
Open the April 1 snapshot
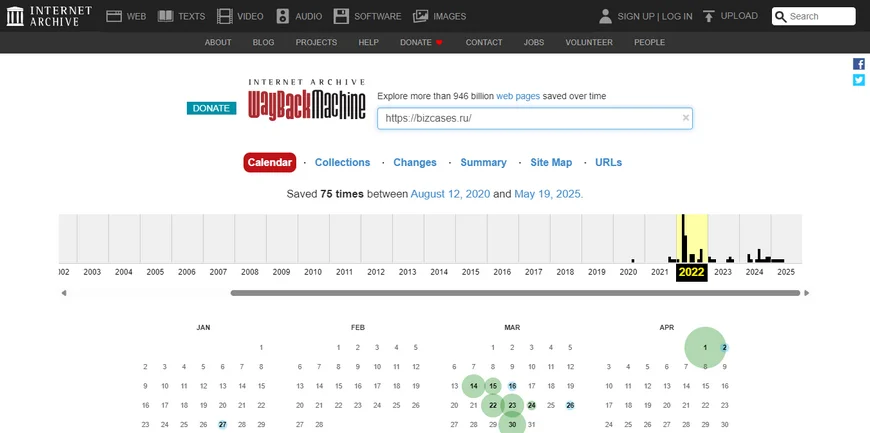[705, 348]
